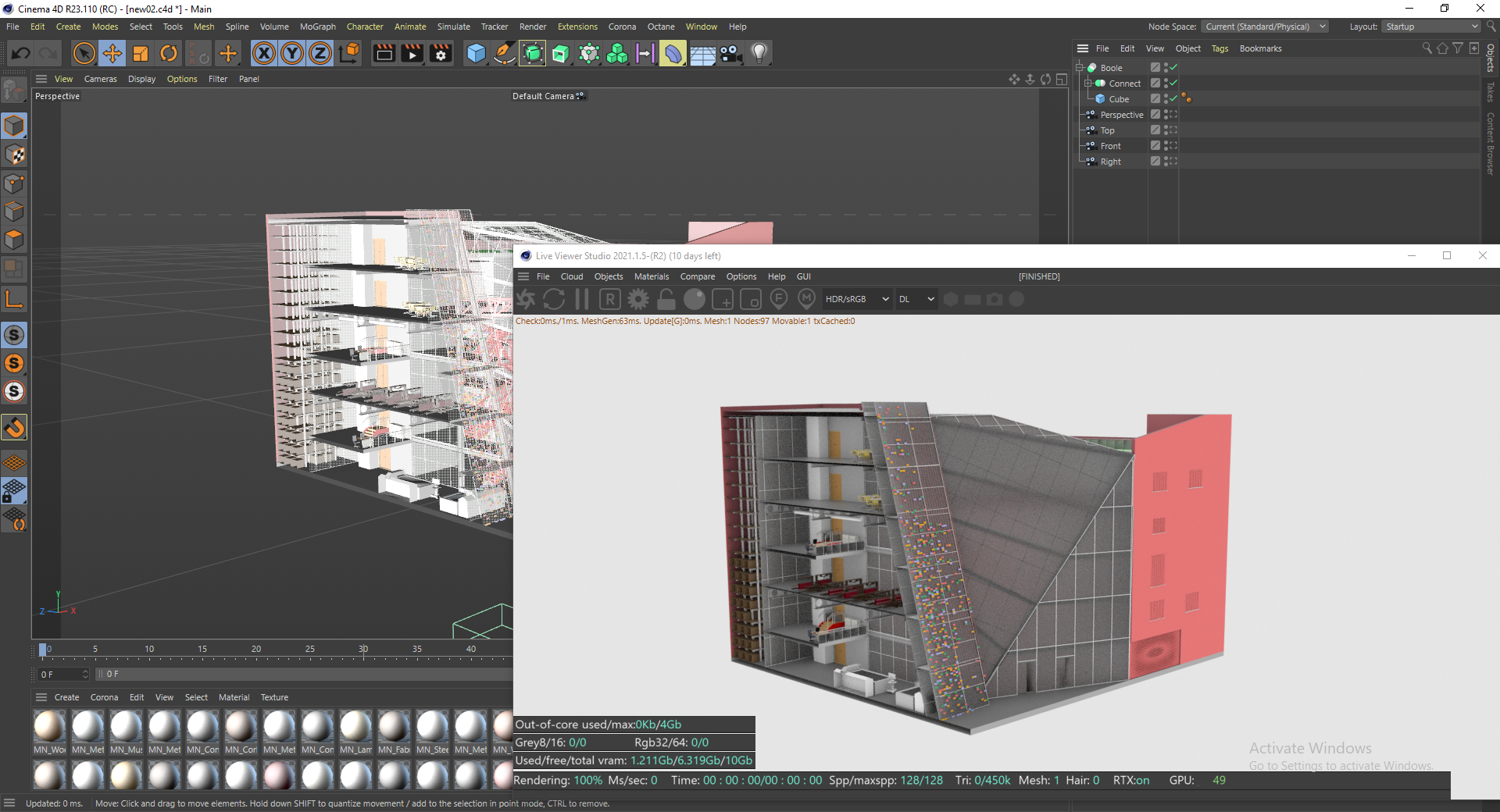Open Live Viewer settings gear icon
The image size is (1500, 812).
[x=638, y=299]
